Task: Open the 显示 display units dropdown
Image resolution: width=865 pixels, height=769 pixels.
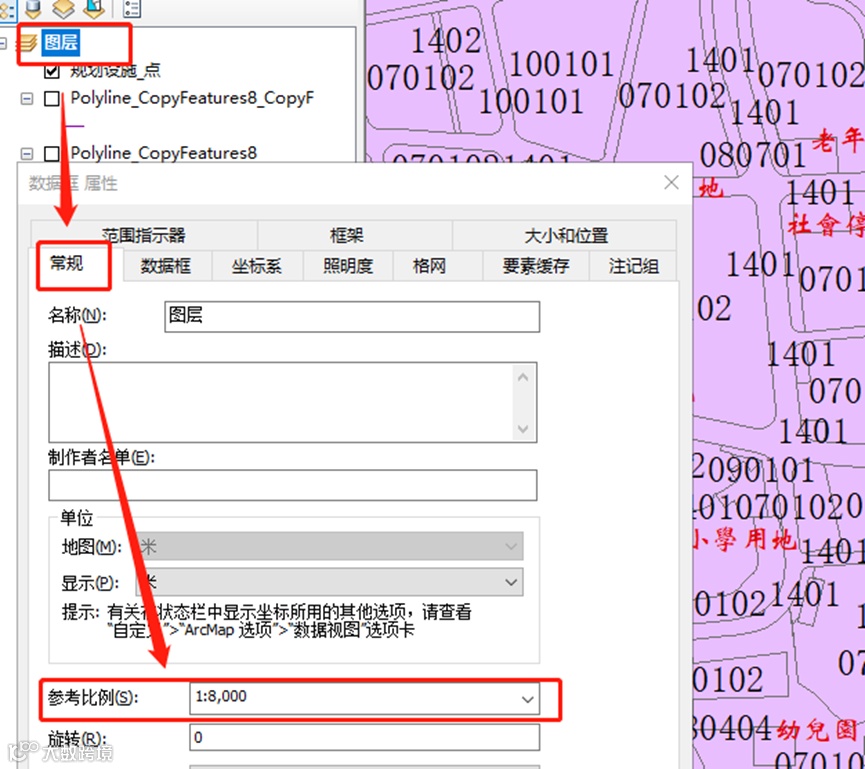Action: (330, 582)
